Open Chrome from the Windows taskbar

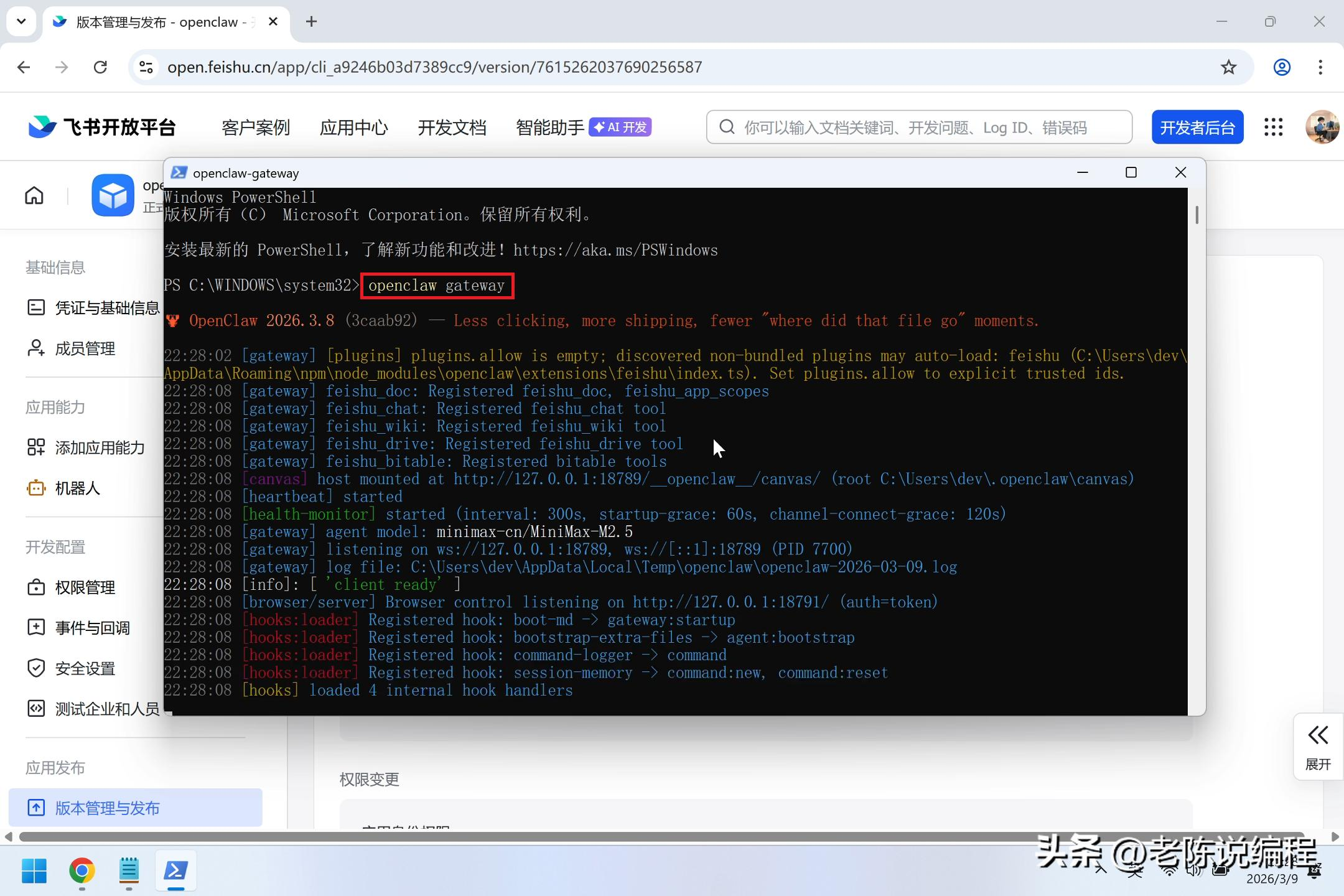coord(82,870)
